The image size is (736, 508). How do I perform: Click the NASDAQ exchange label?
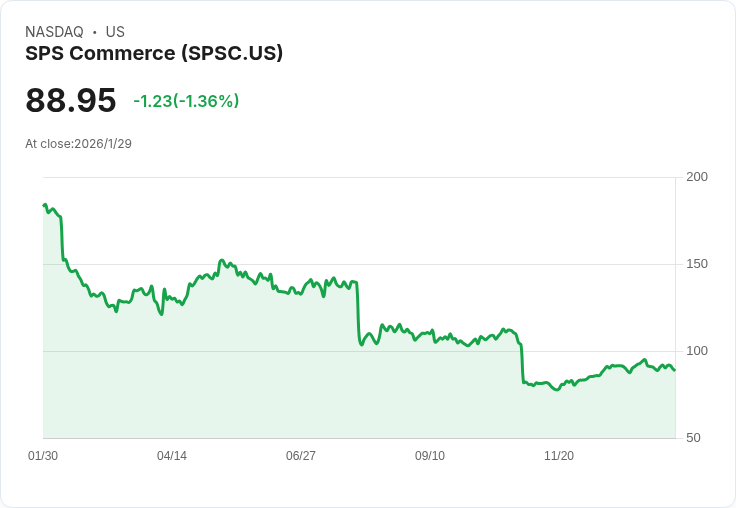(54, 32)
